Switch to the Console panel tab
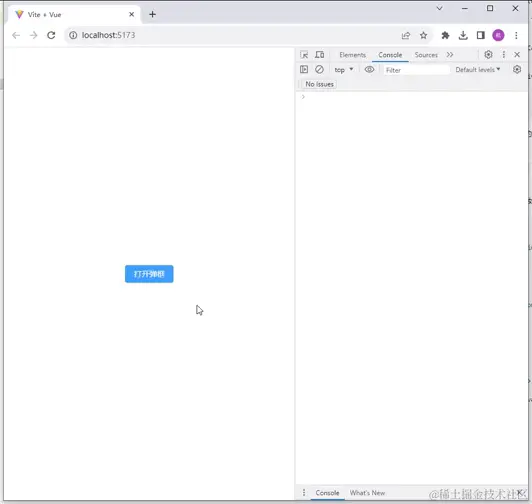Image resolution: width=532 pixels, height=504 pixels. point(390,55)
